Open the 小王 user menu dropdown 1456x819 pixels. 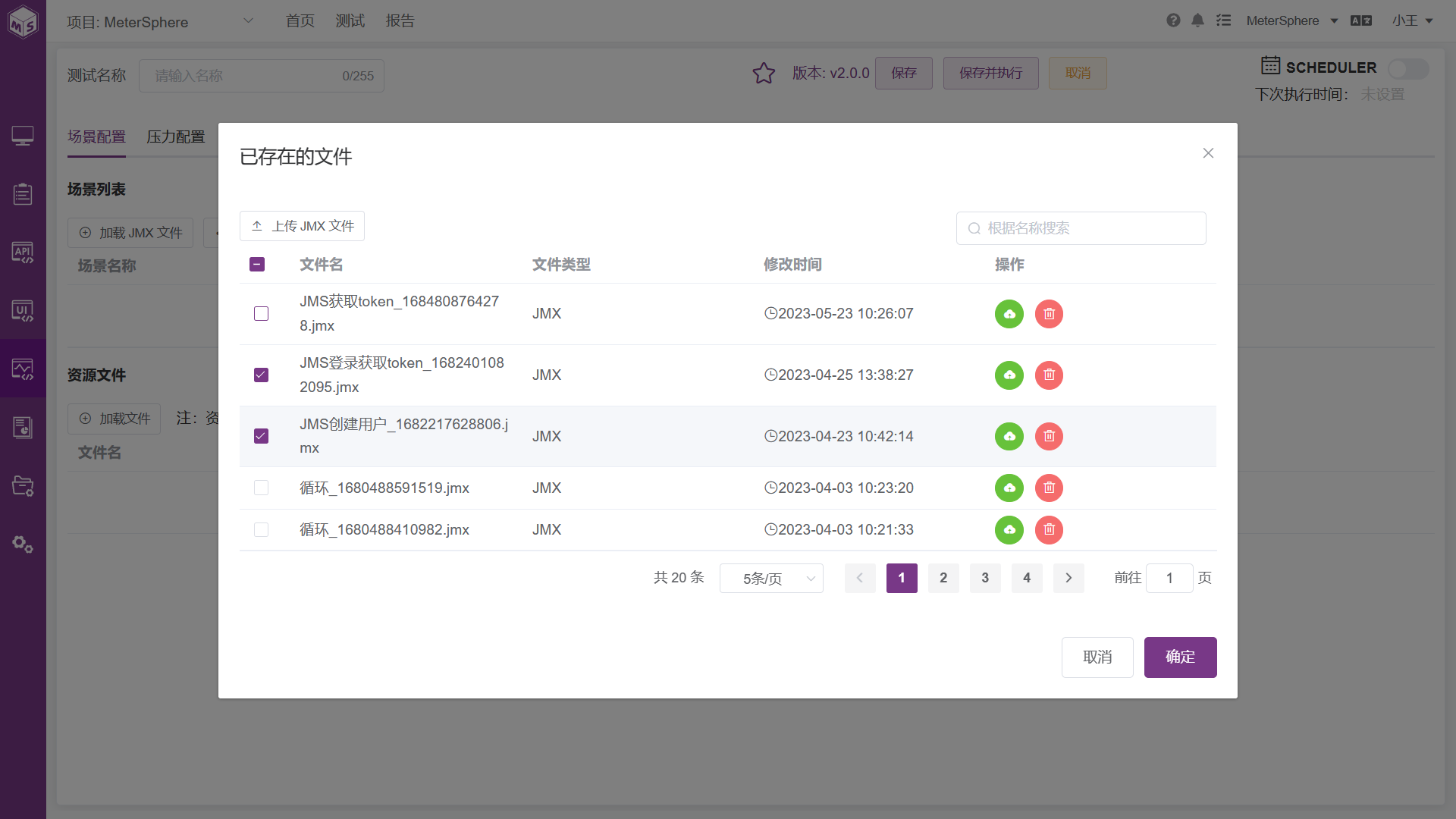click(1412, 20)
